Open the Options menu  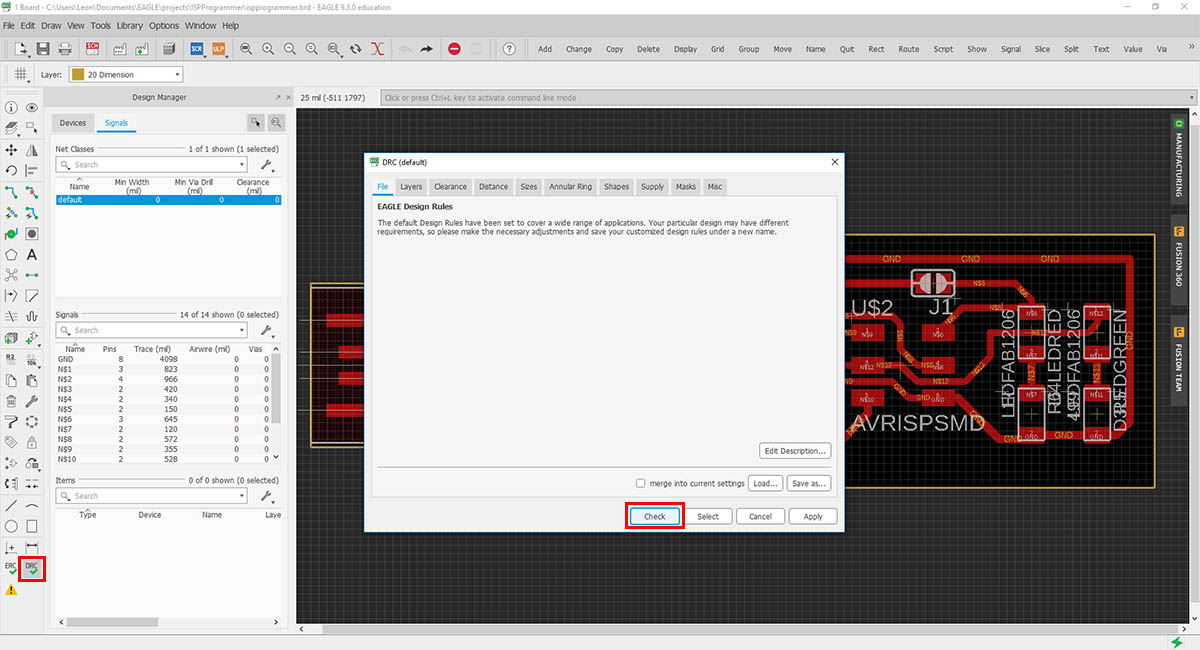164,25
